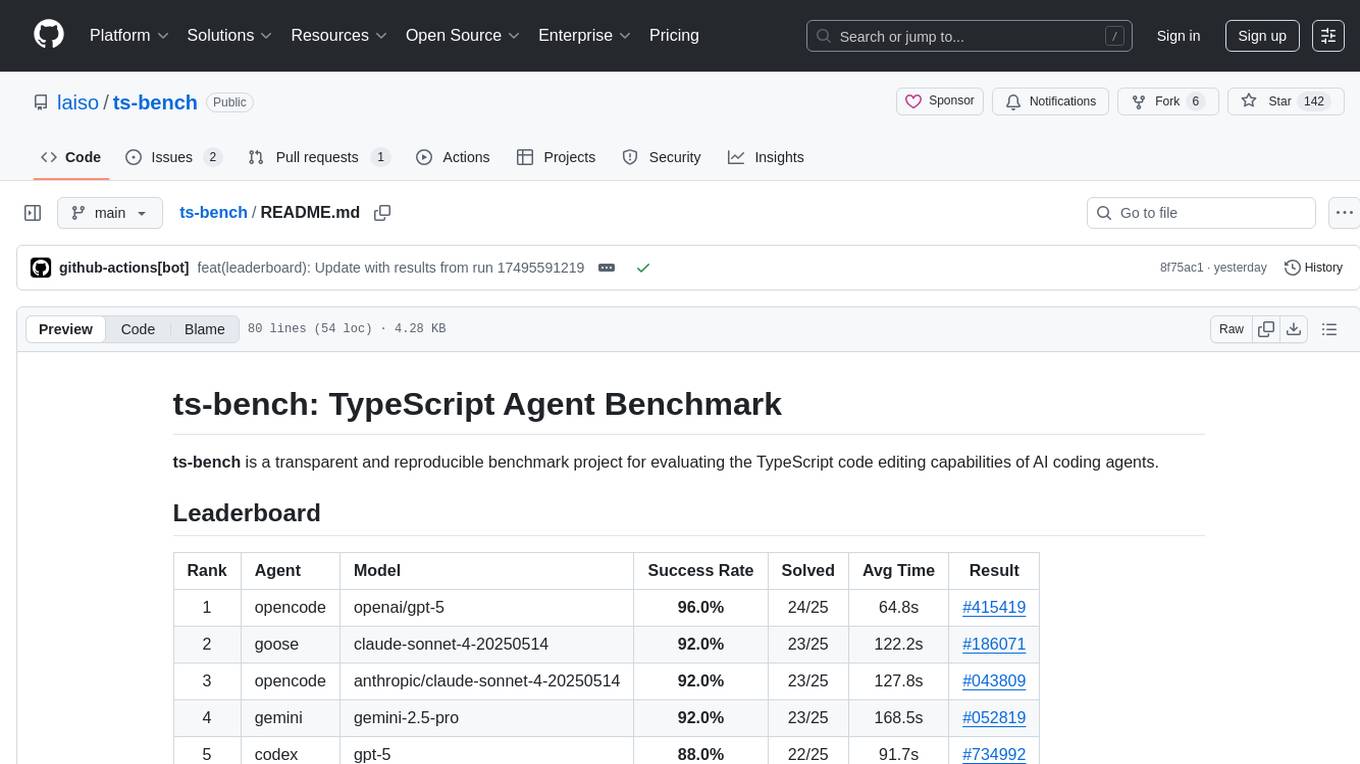Toggle the file tree side panel

pyautogui.click(x=33, y=213)
